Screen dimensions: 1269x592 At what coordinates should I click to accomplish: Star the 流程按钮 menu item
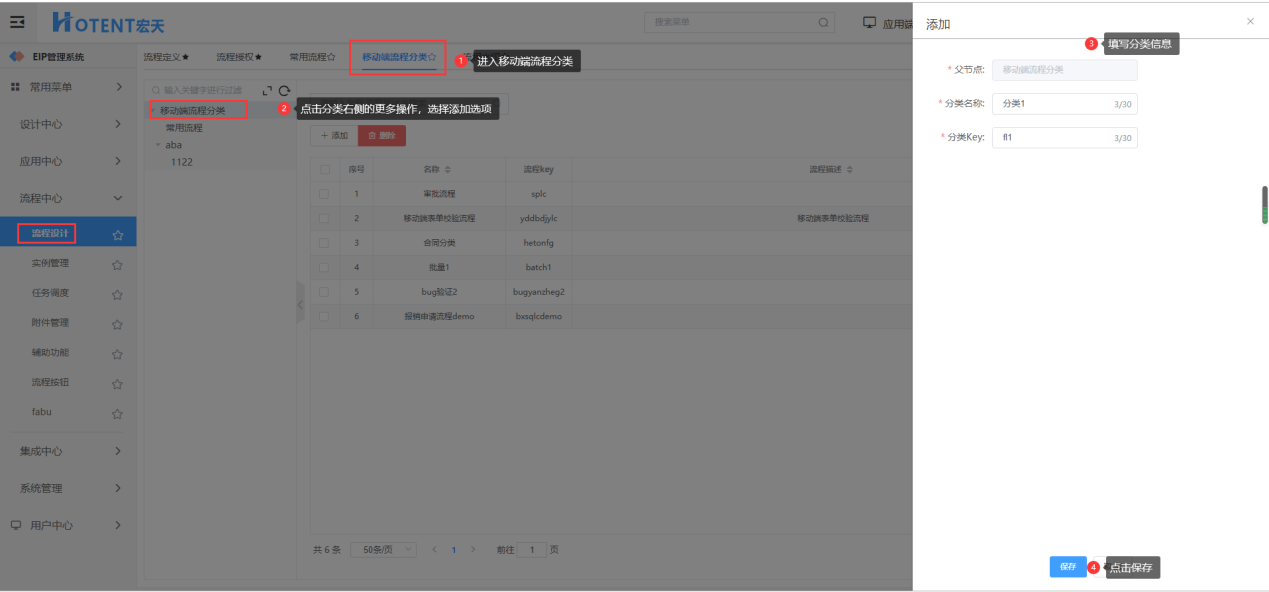pos(117,384)
